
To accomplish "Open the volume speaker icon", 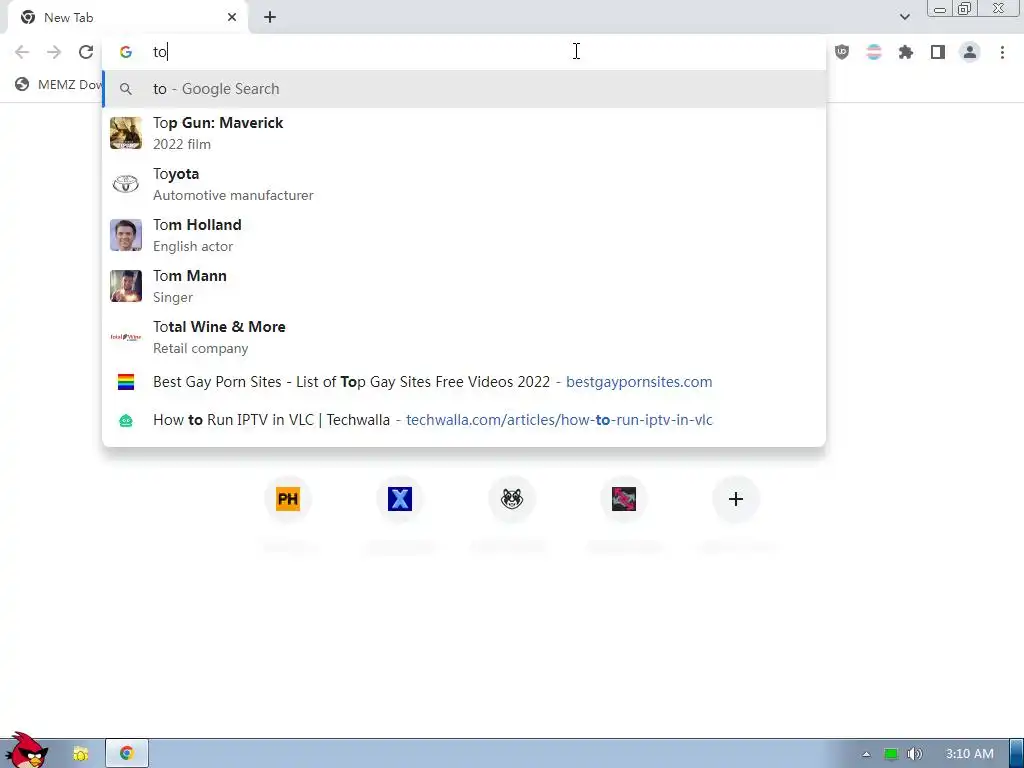I will [915, 754].
